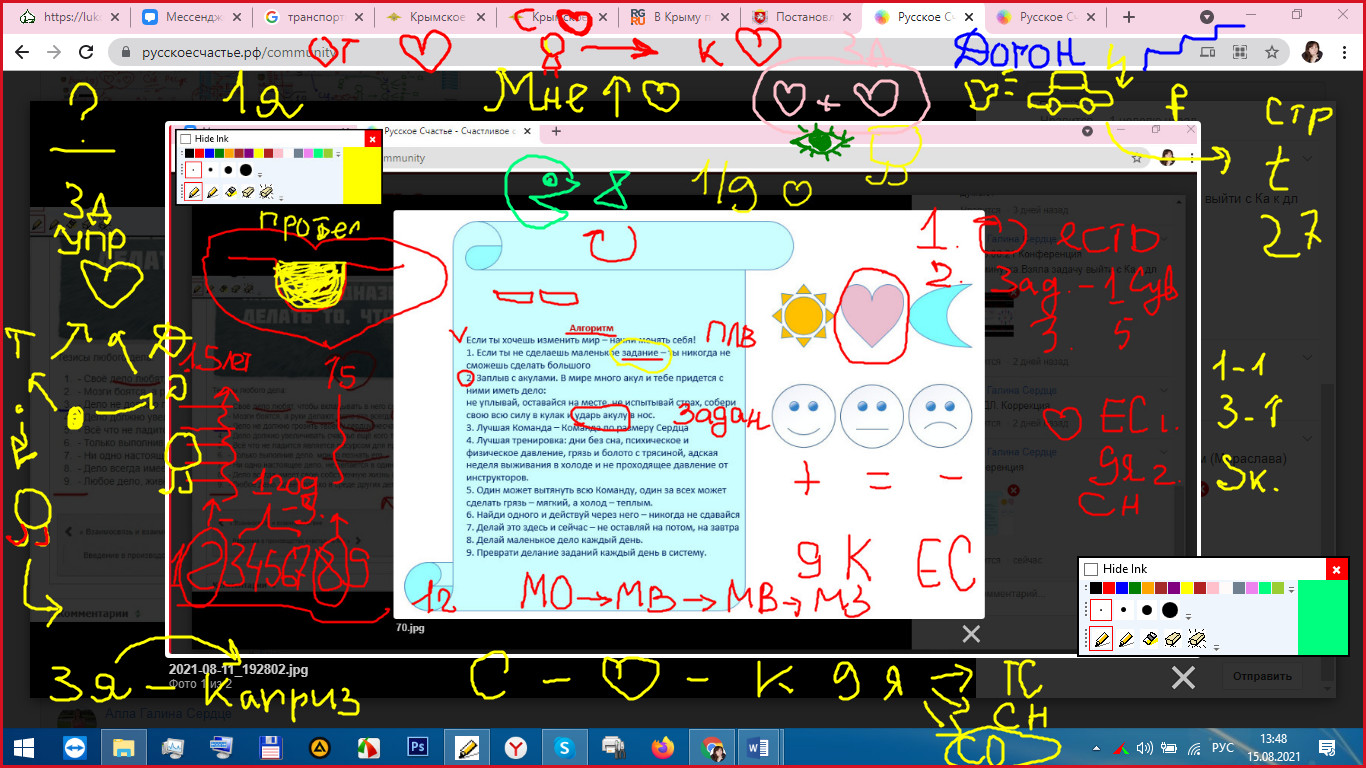Screen dimensions: 1366x768
Task: Open a new browser tab
Action: [1129, 17]
